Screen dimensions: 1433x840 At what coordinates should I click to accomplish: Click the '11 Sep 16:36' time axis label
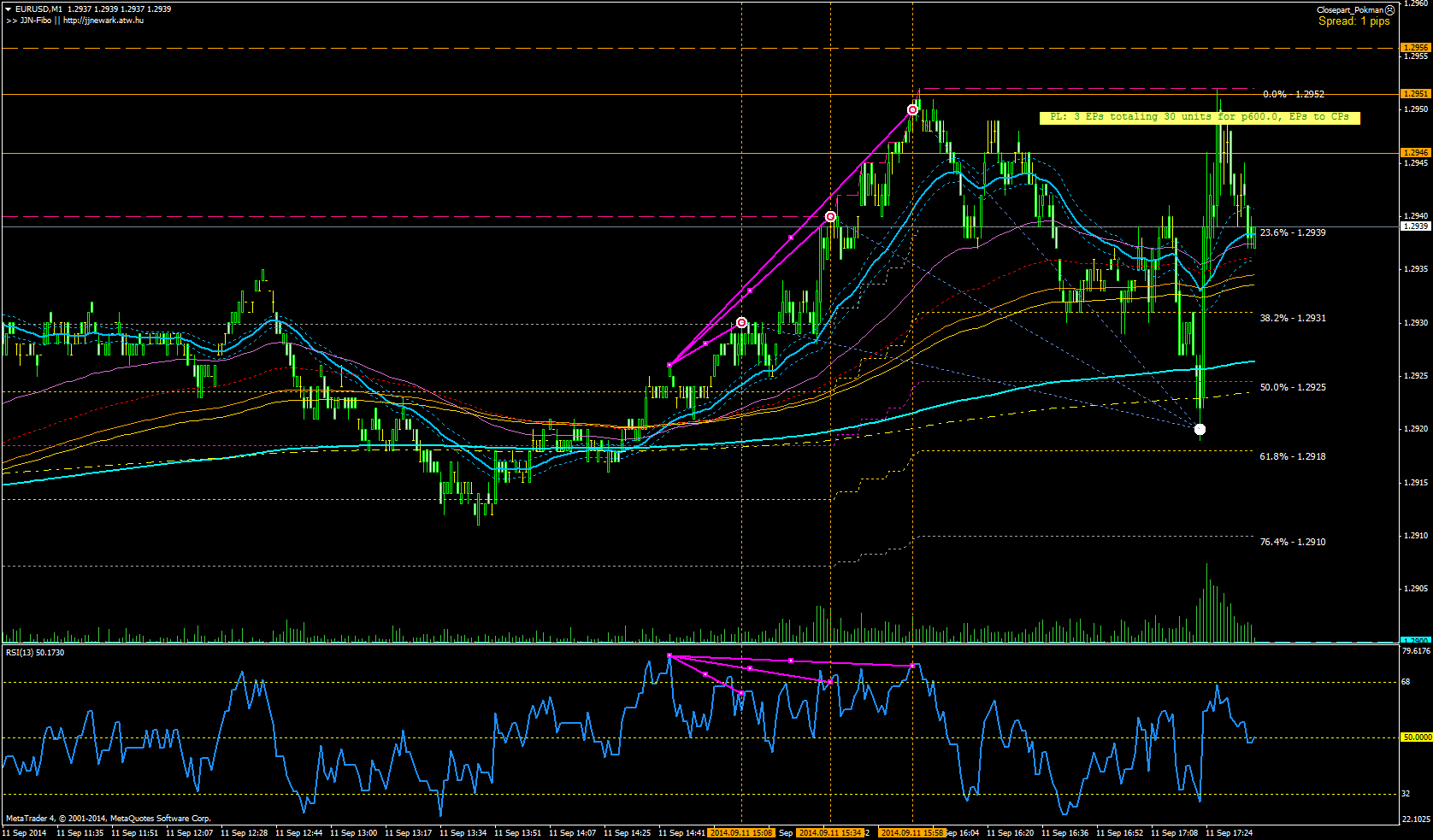(x=1064, y=832)
